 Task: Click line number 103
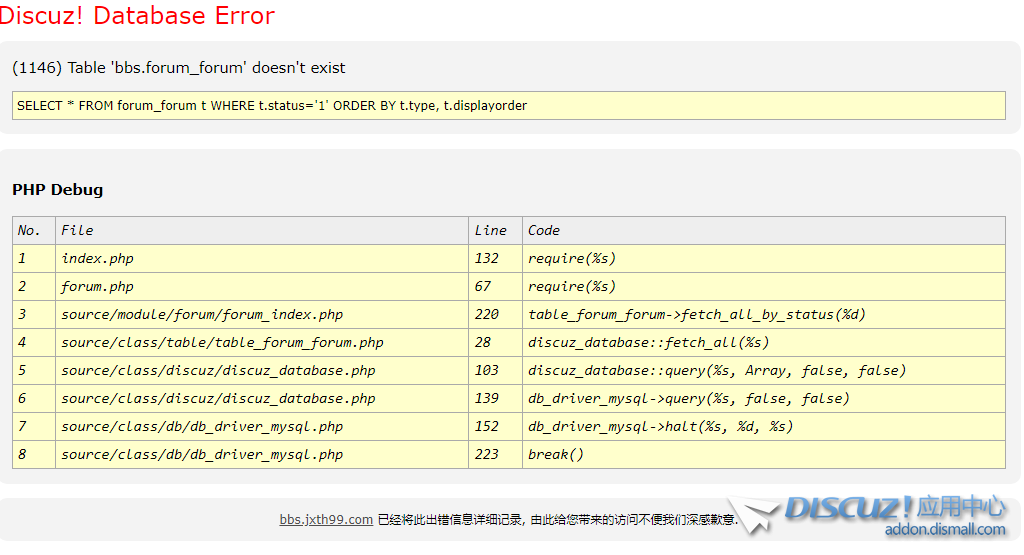point(487,371)
